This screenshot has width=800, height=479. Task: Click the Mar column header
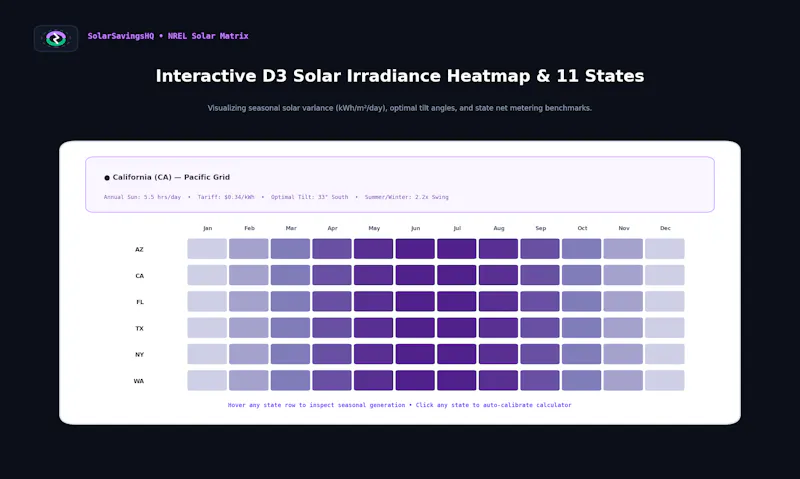click(291, 228)
